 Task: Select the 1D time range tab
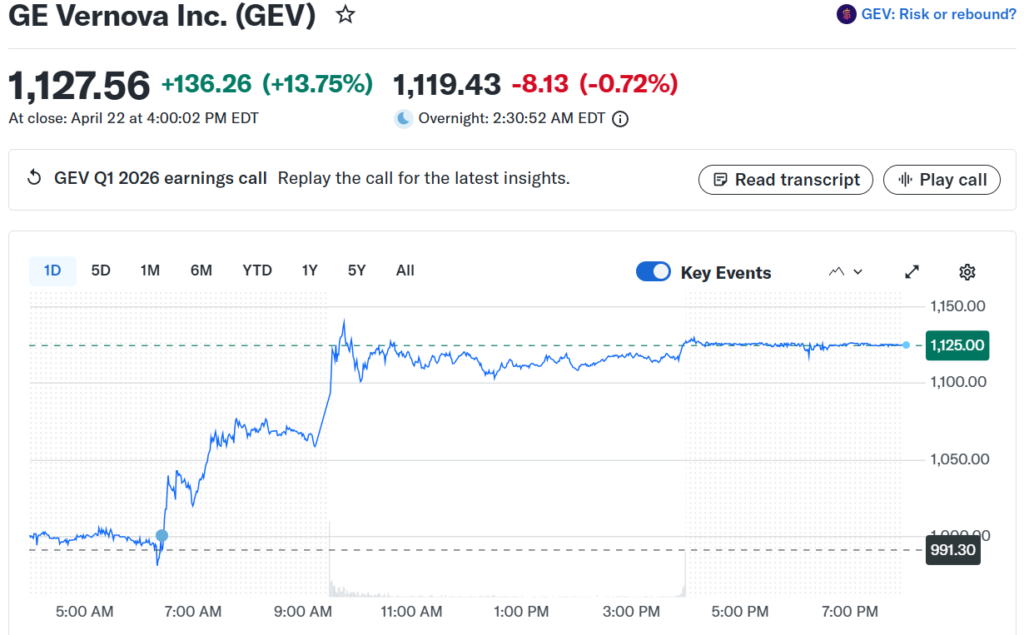[x=52, y=270]
